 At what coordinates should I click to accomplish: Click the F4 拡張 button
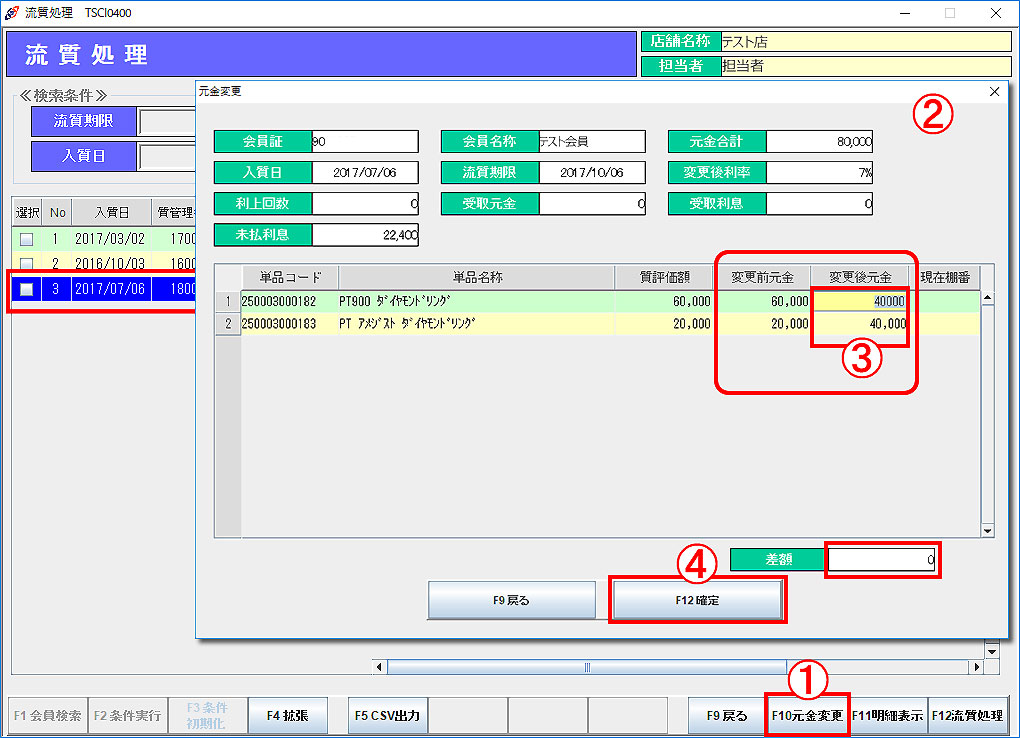coord(288,716)
